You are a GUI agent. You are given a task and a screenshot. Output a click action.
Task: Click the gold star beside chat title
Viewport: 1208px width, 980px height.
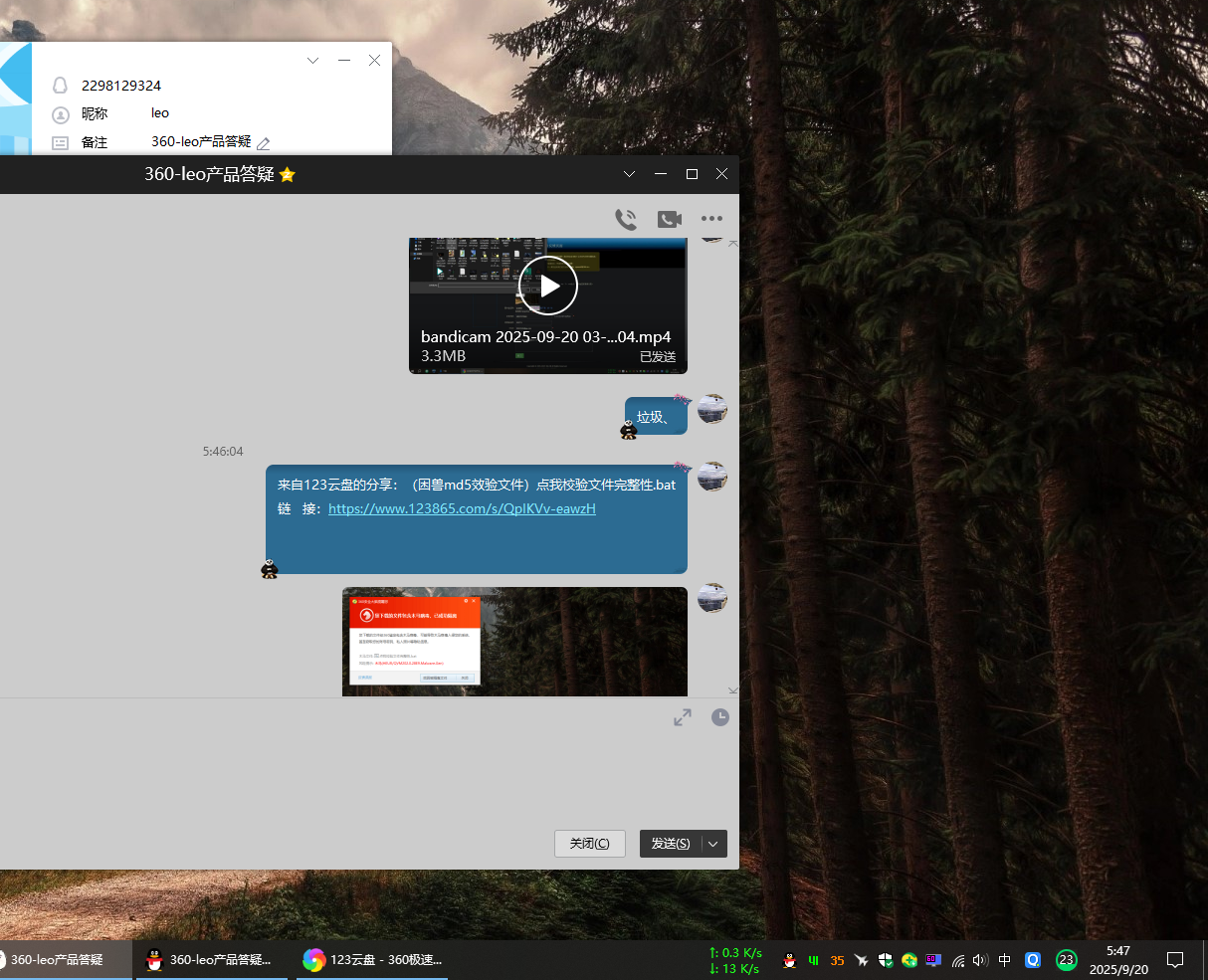288,175
